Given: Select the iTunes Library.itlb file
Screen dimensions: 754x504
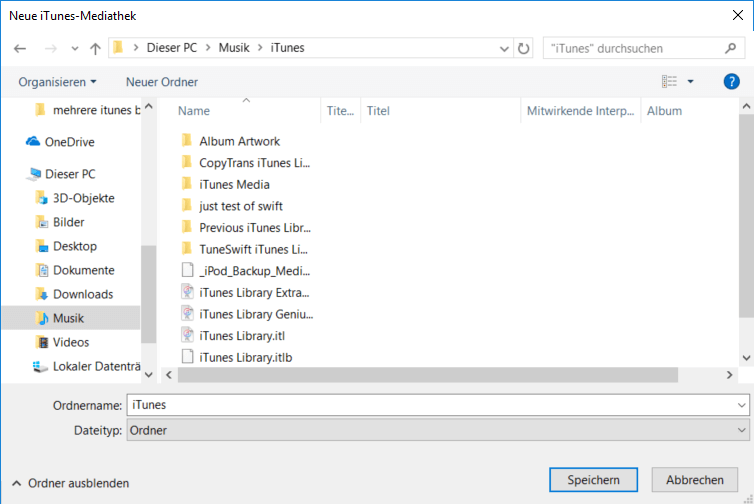Looking at the screenshot, I should coord(237,357).
